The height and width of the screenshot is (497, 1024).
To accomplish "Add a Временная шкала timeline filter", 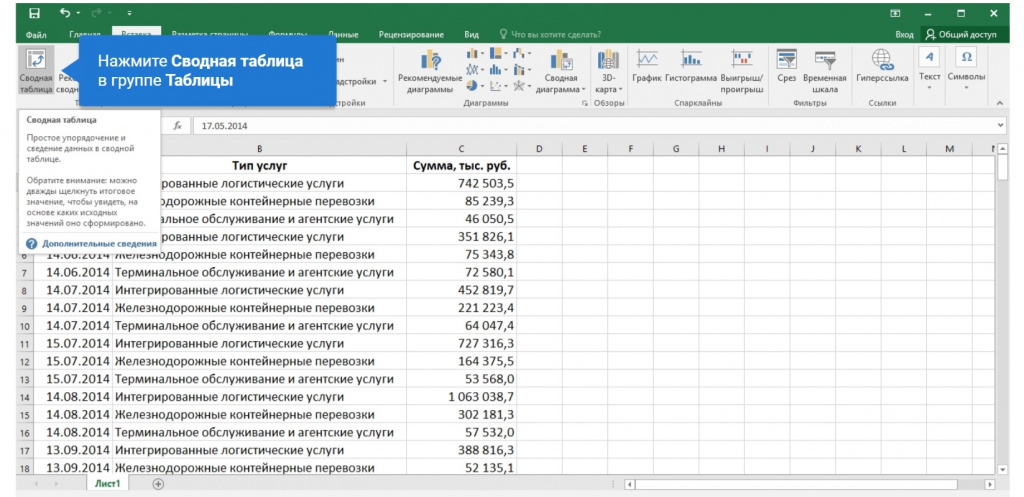I will (x=825, y=71).
